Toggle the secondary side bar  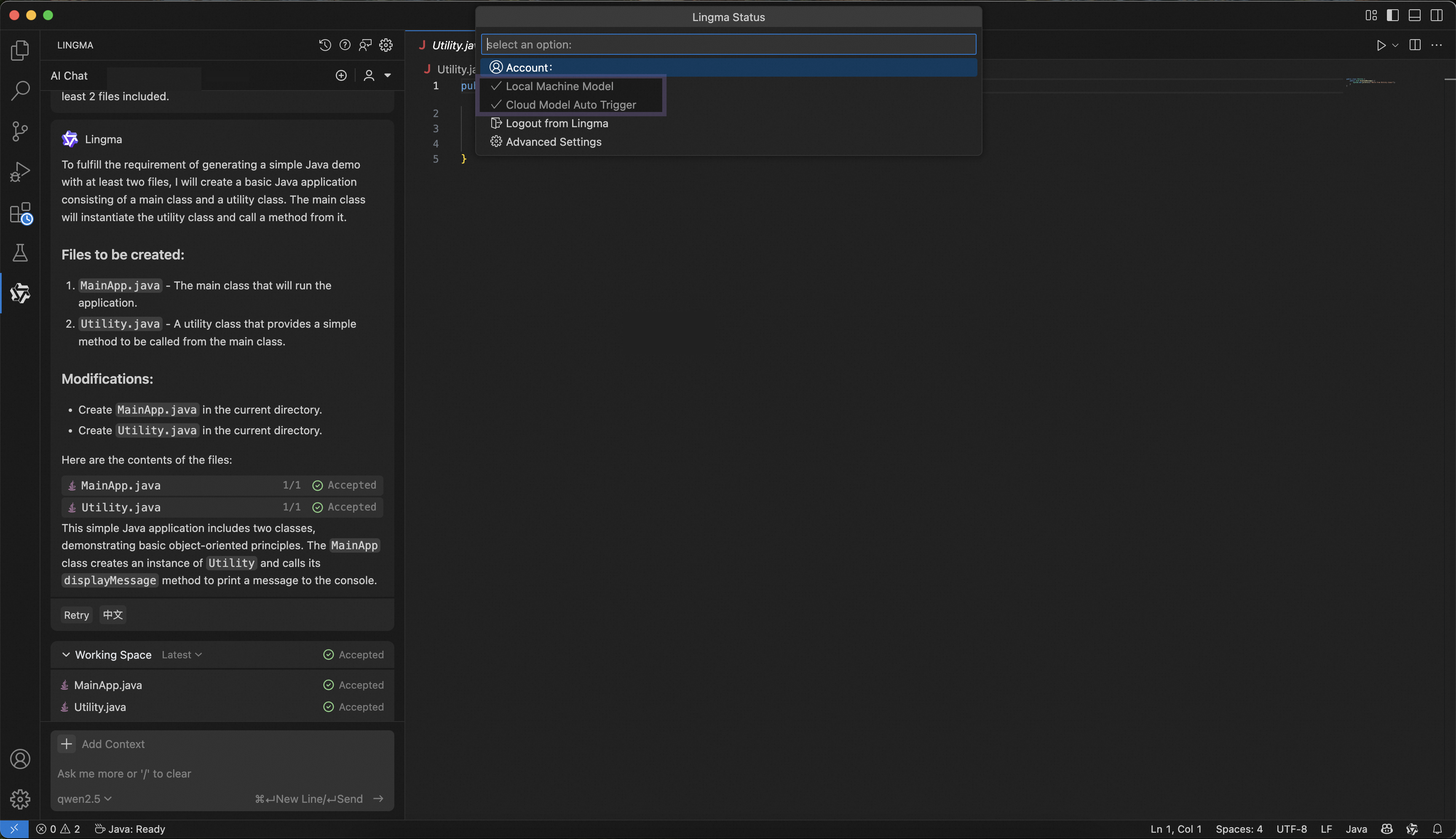(1436, 16)
